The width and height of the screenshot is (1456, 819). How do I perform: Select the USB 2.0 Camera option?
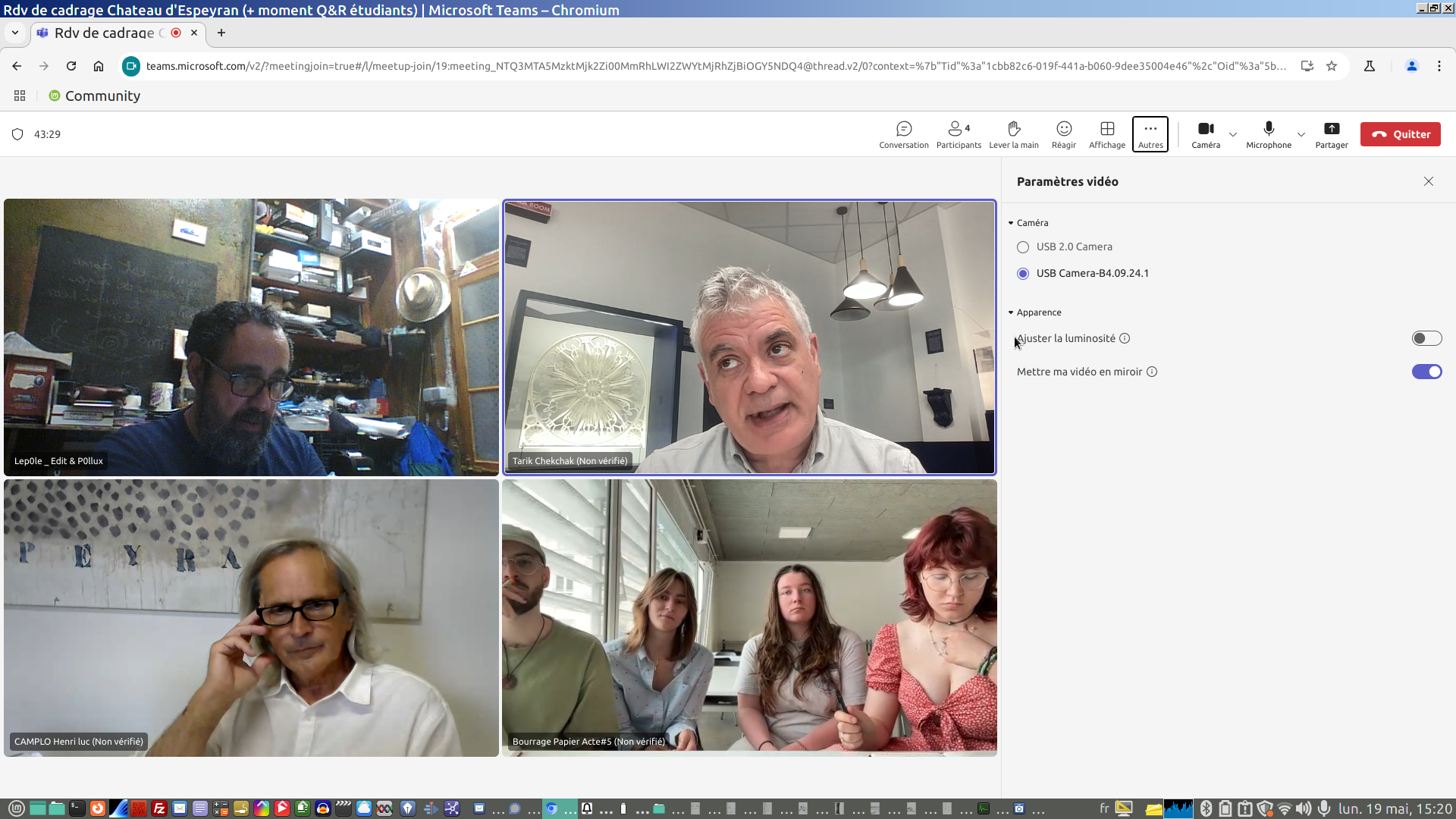click(1023, 247)
